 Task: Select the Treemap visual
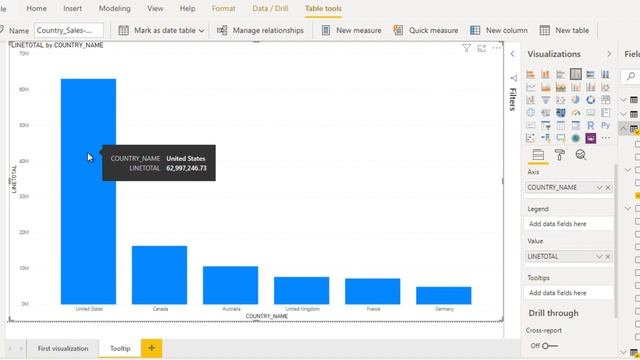(605, 100)
